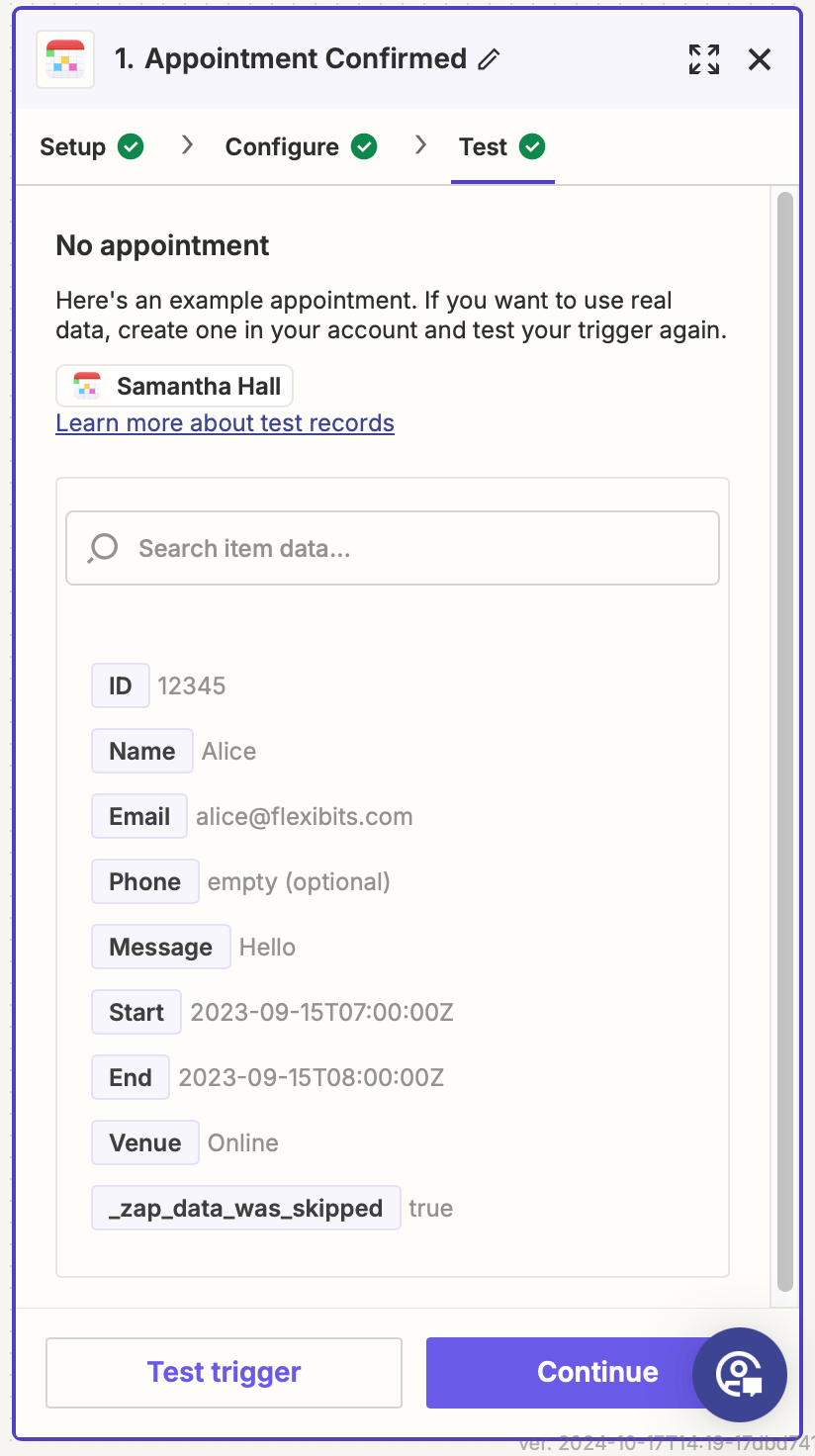Click the Continue button
The width and height of the screenshot is (815, 1456).
597,1372
